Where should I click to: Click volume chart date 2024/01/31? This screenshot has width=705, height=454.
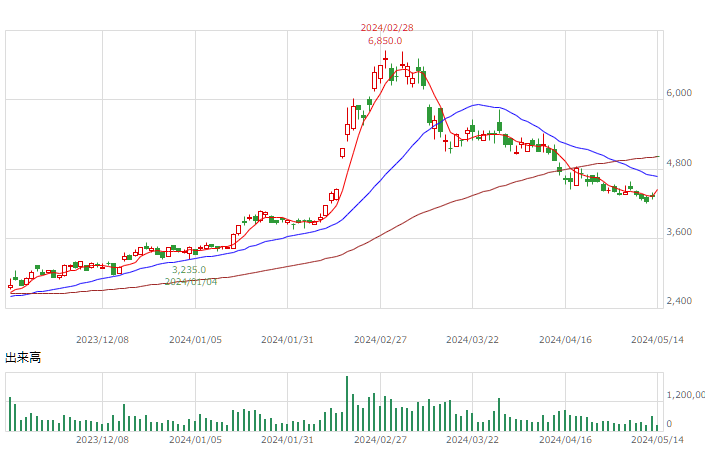287,440
